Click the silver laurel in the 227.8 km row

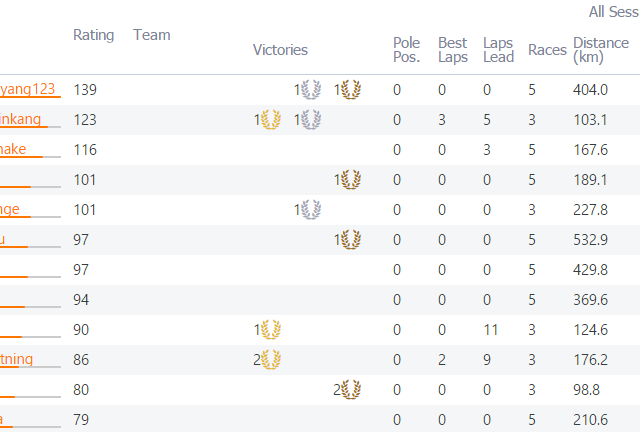coord(311,209)
